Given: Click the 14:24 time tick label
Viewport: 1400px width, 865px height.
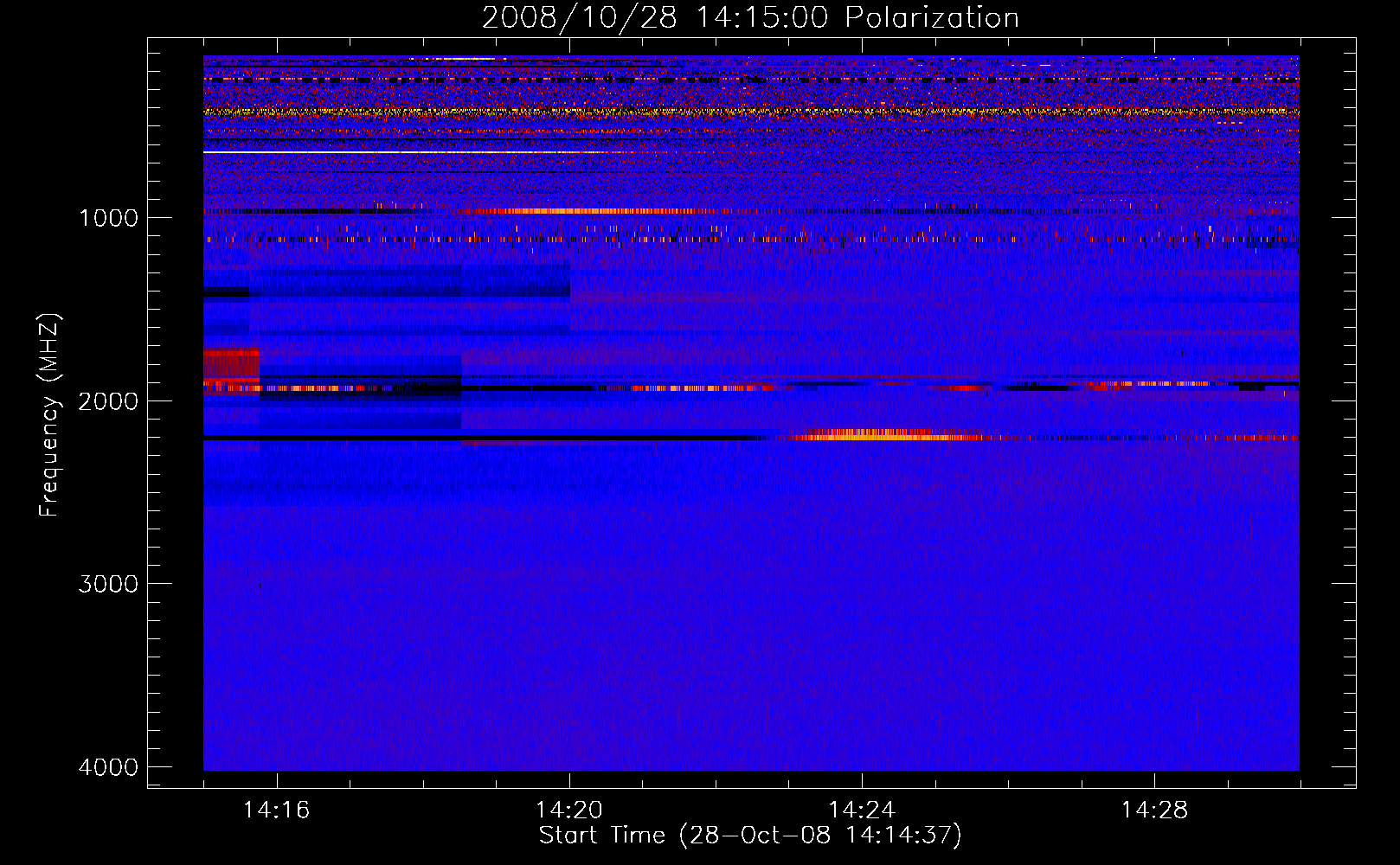Looking at the screenshot, I should click(862, 811).
